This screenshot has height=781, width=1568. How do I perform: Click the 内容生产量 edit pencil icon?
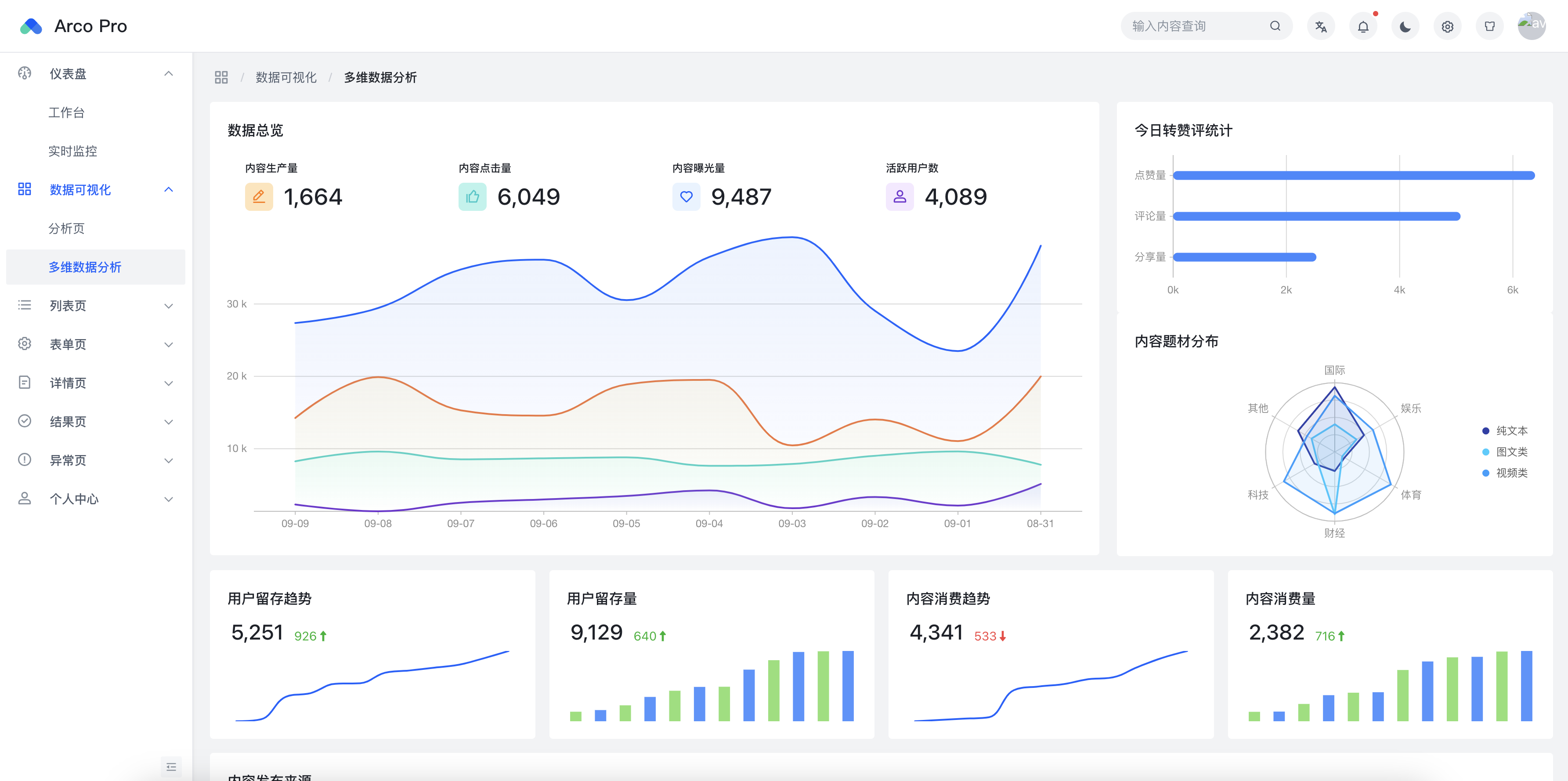(259, 197)
